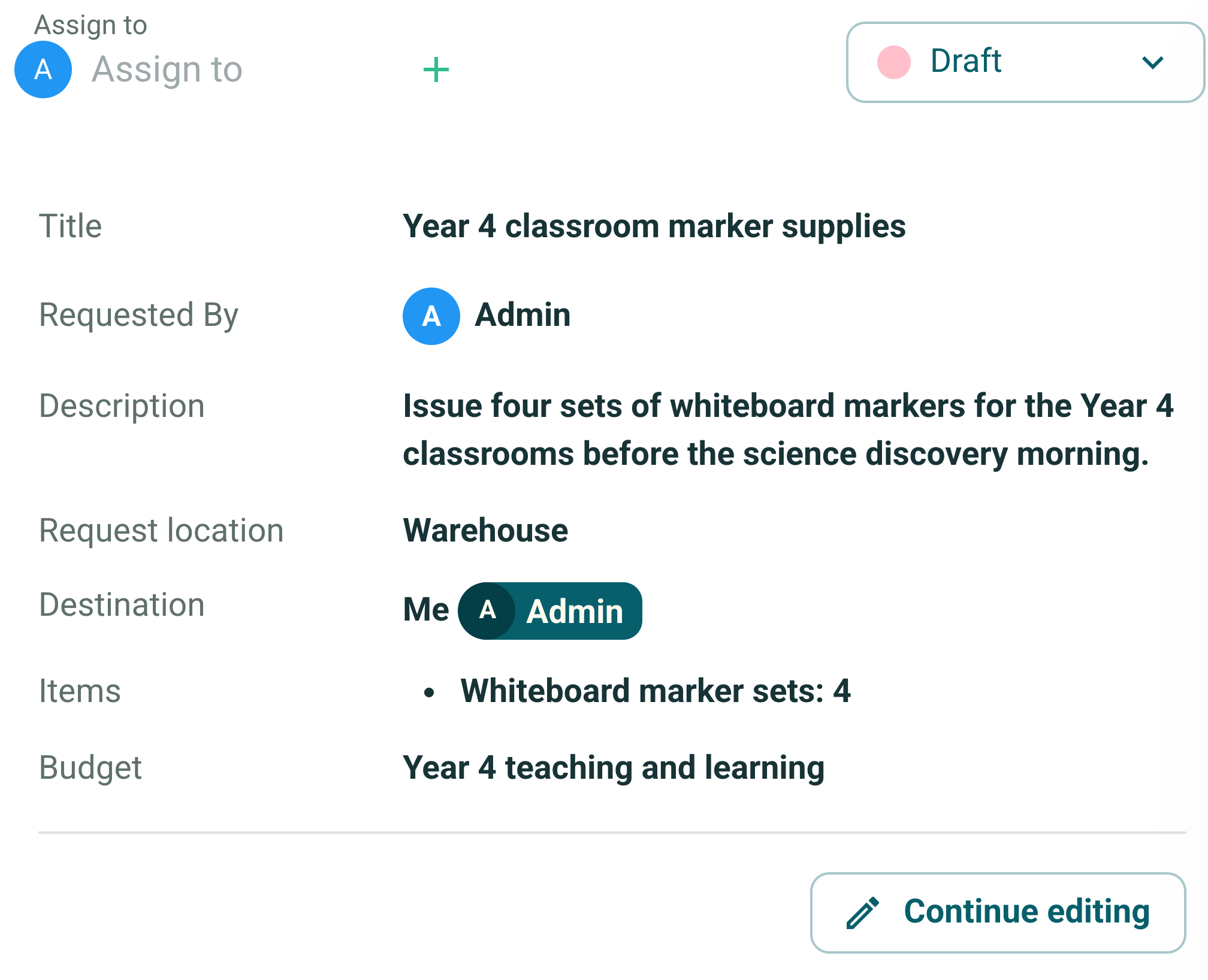Click the pink Draft status dot
Screen dimensions: 1208x980
(893, 62)
